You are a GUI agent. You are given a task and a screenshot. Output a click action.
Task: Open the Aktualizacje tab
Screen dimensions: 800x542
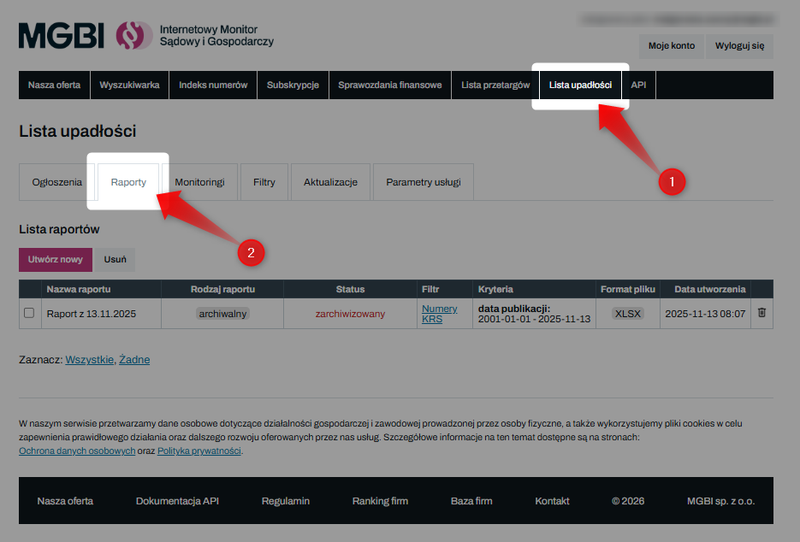[x=330, y=182]
